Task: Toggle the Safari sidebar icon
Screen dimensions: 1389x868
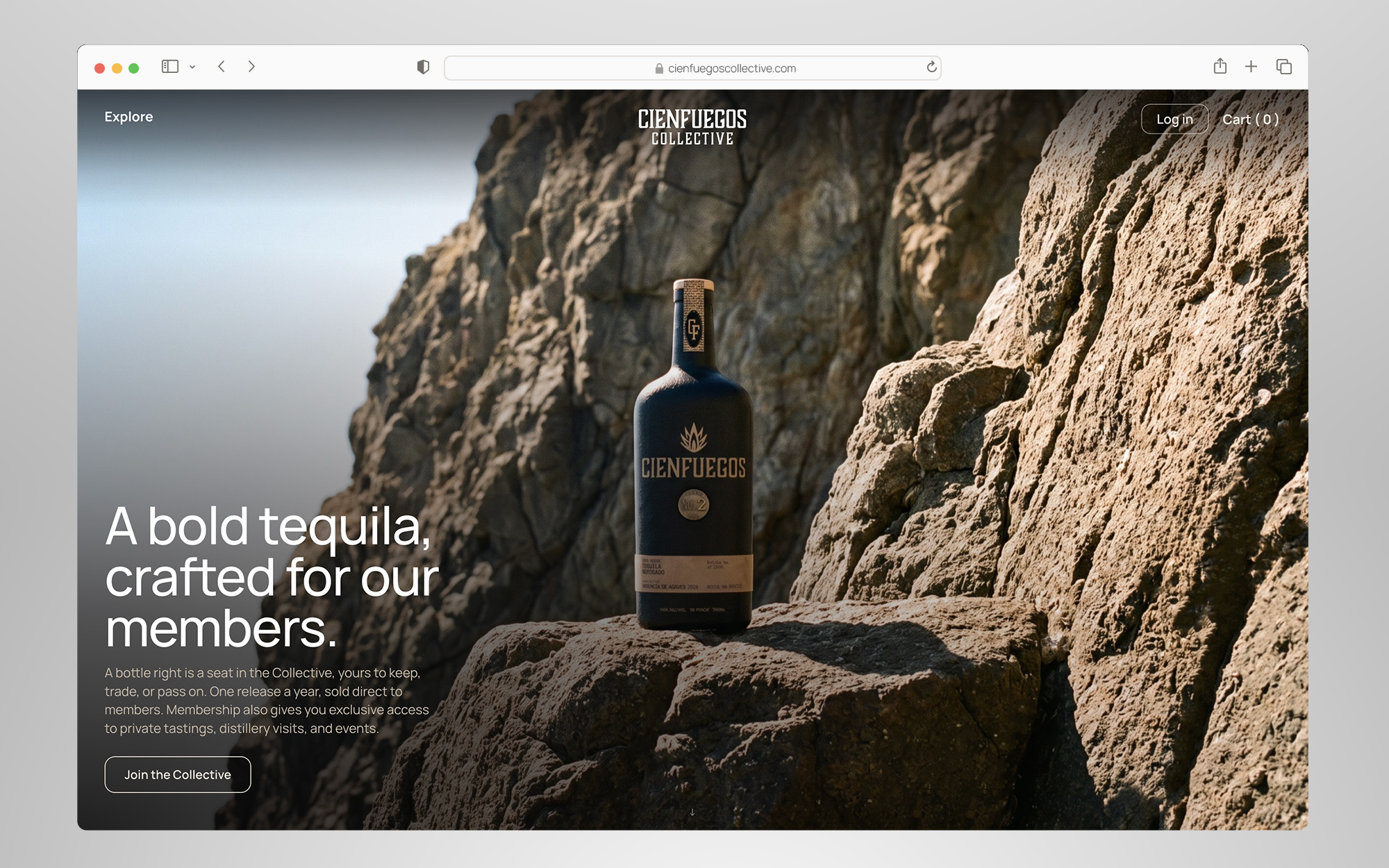Action: pos(170,67)
